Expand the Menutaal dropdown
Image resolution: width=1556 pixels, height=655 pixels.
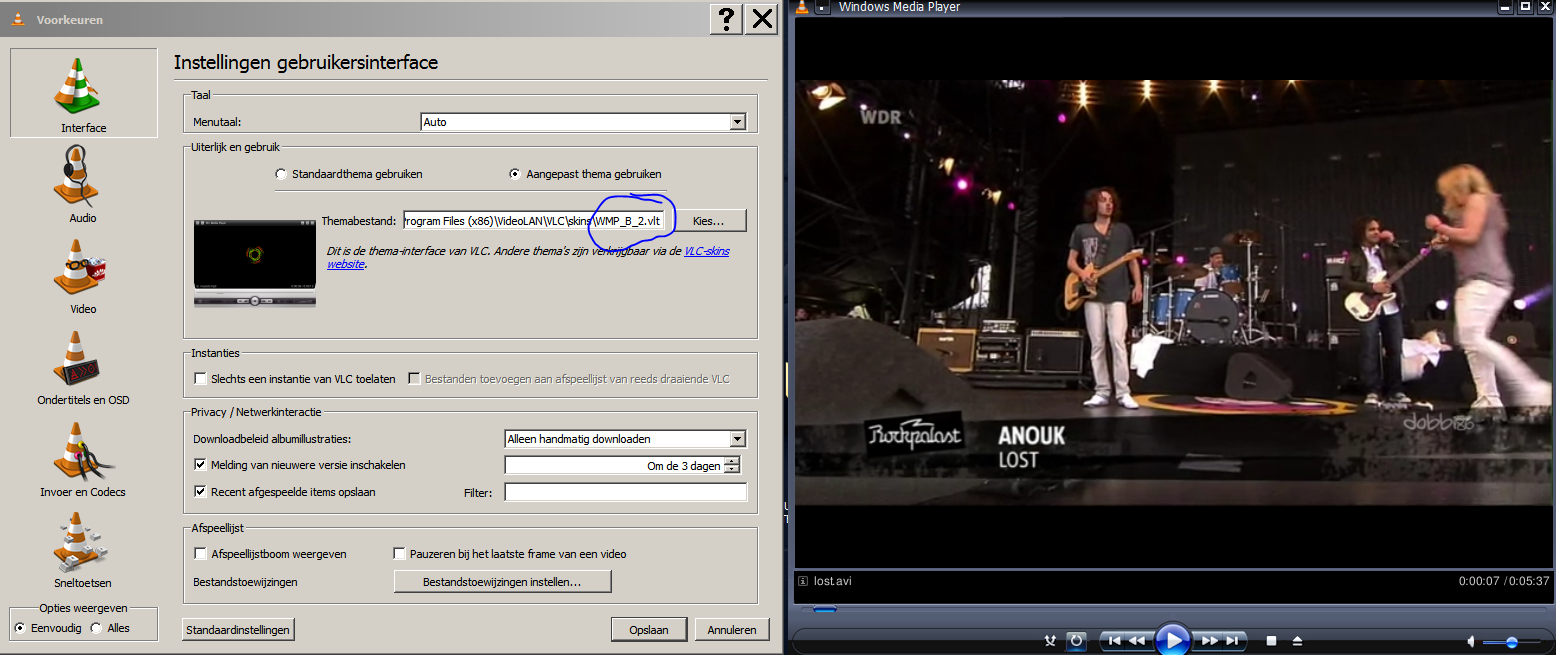[737, 122]
